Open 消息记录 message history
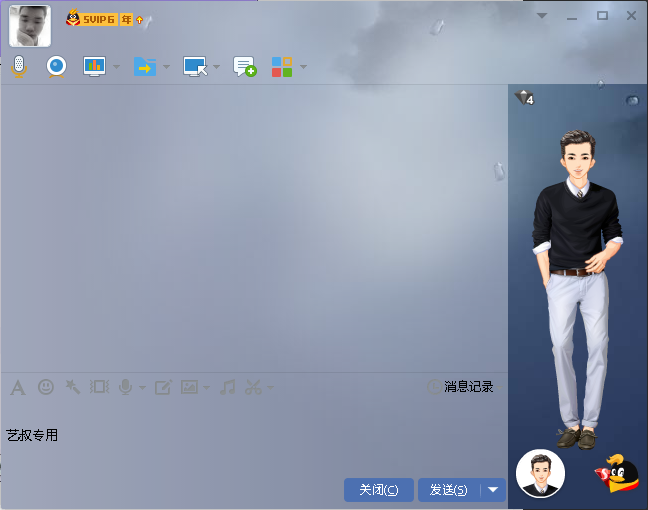The image size is (648, 510). (468, 387)
